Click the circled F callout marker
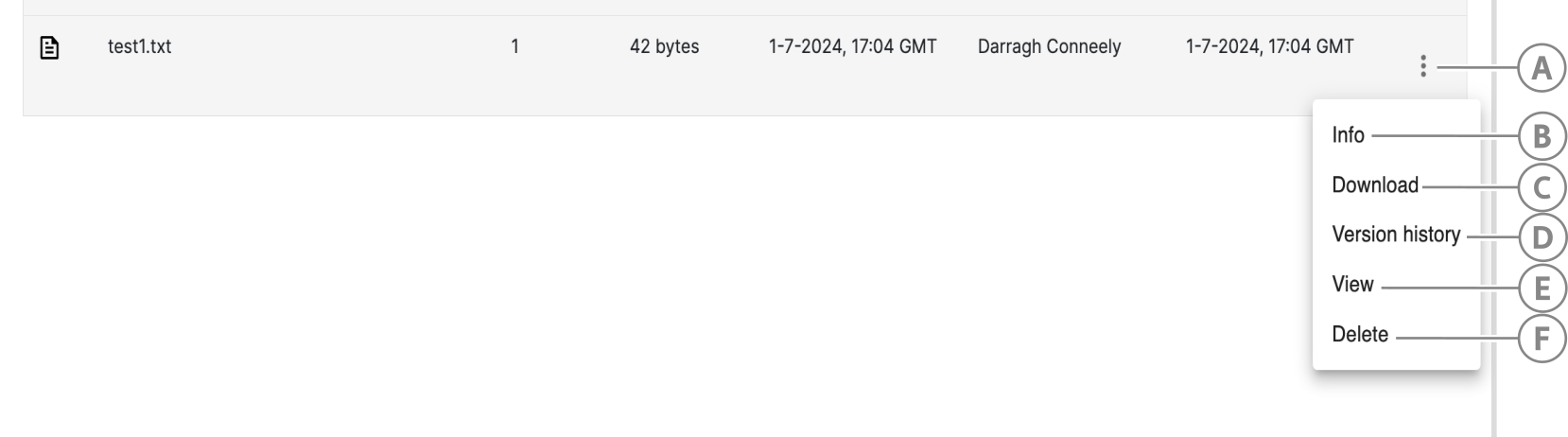Screen dimensions: 1568x437 click(x=1541, y=337)
